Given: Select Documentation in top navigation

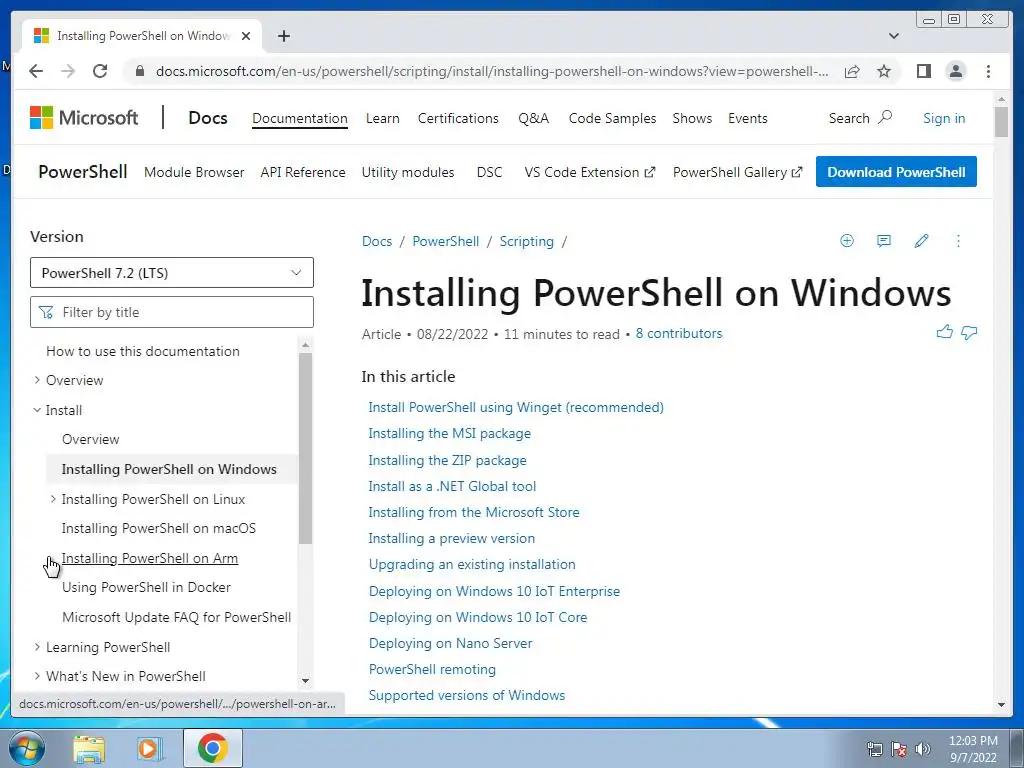Looking at the screenshot, I should tap(300, 118).
